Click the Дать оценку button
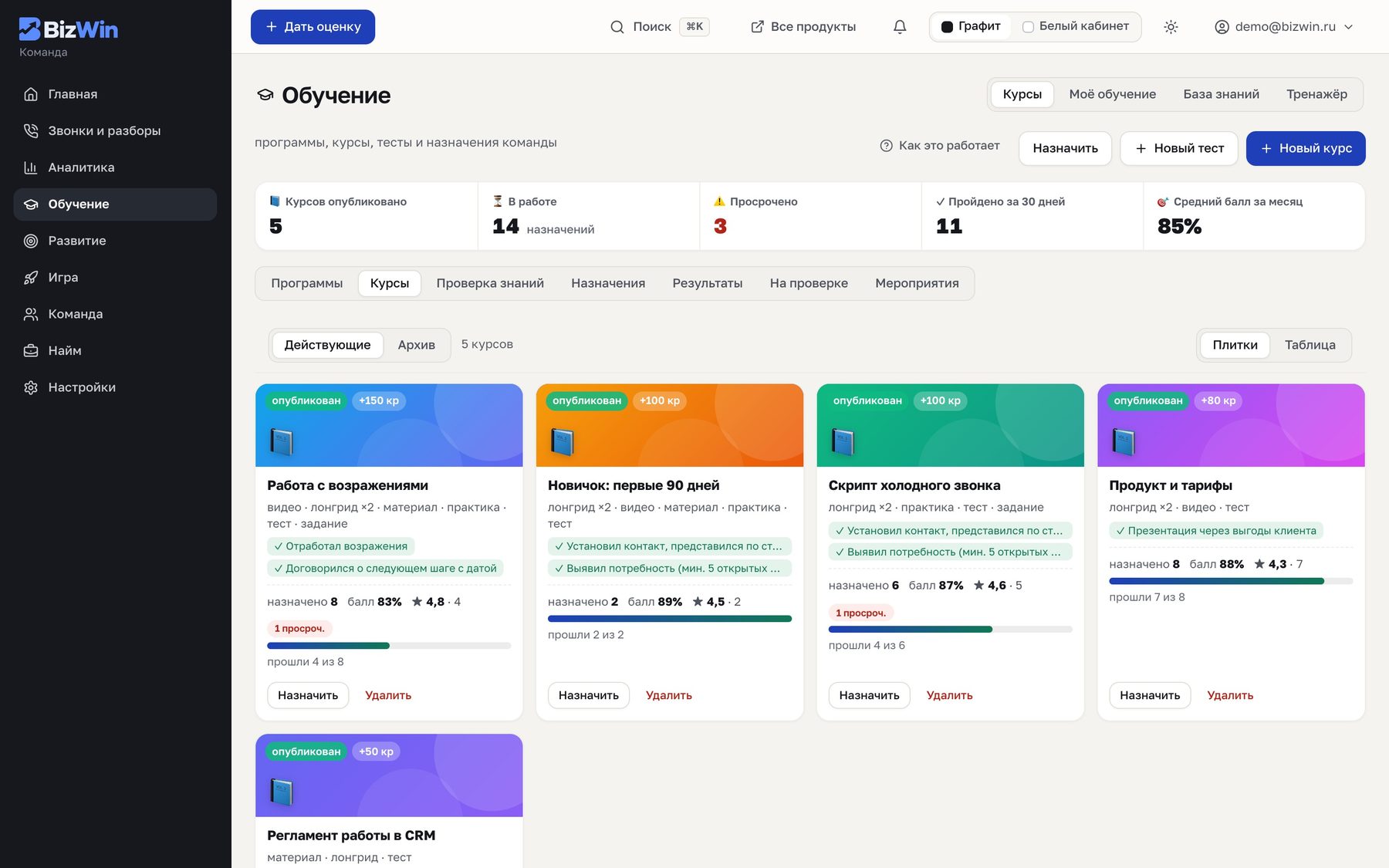 [x=313, y=27]
